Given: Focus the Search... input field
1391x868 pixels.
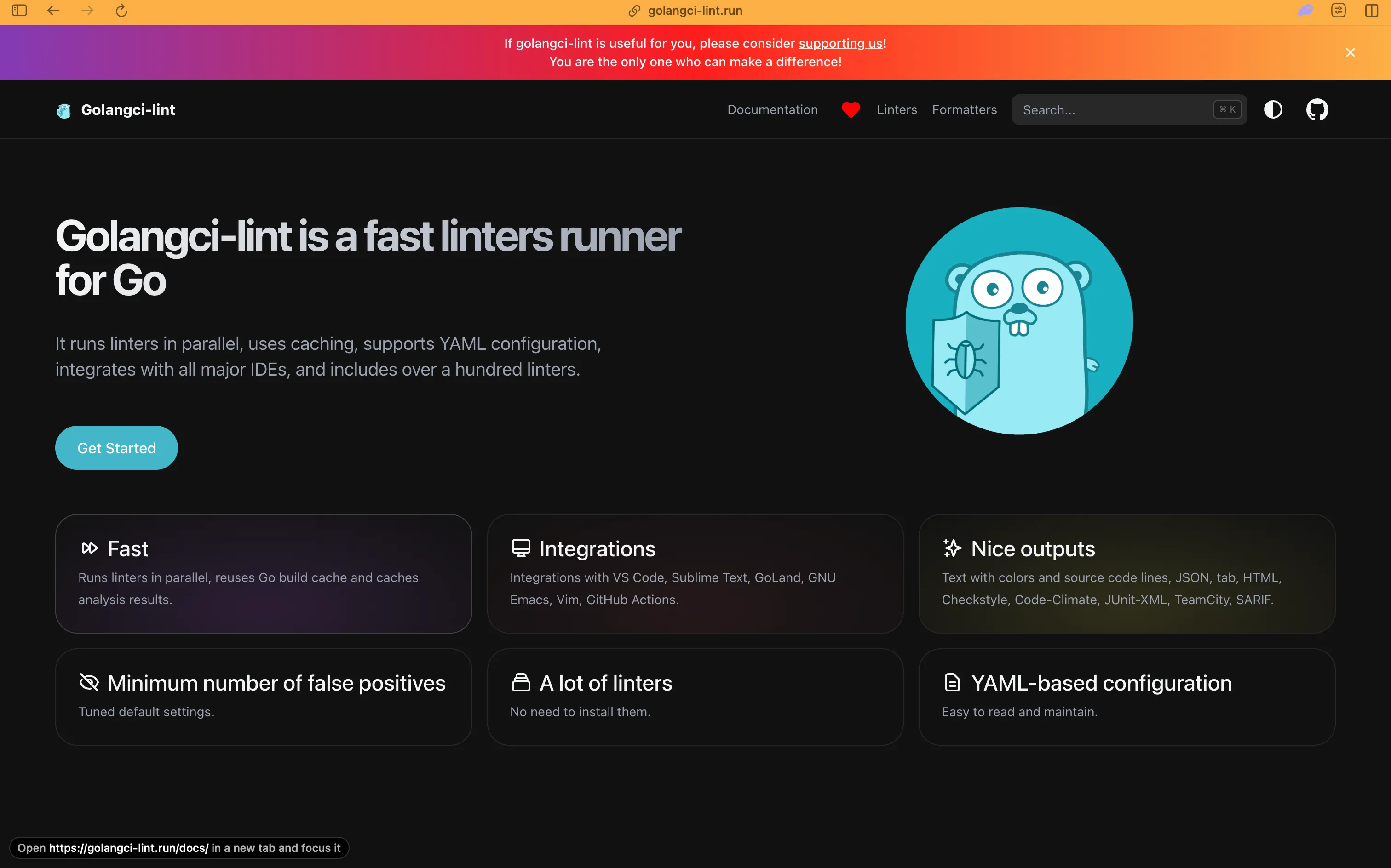Looking at the screenshot, I should [x=1129, y=109].
